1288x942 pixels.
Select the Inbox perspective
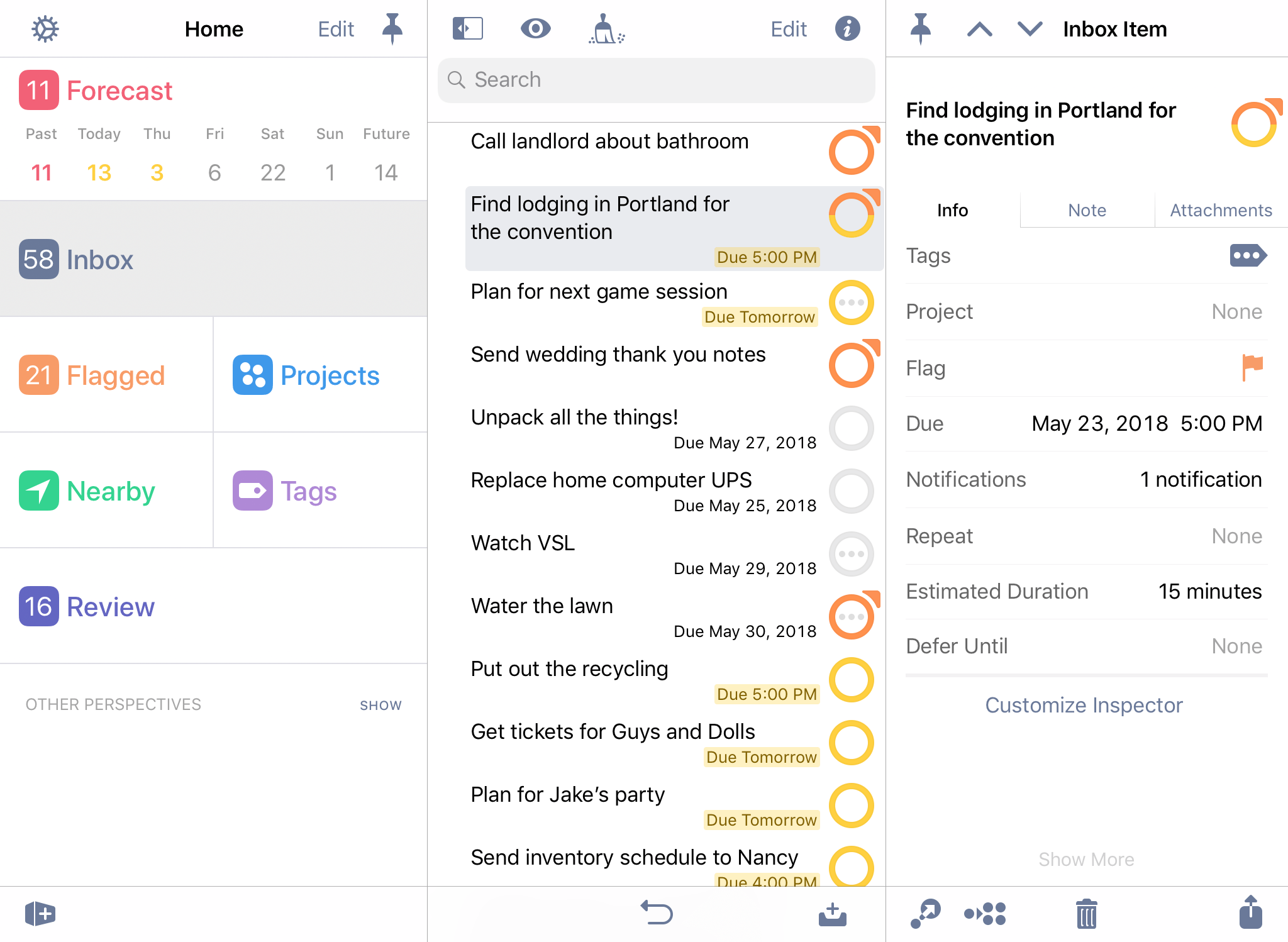coord(213,259)
